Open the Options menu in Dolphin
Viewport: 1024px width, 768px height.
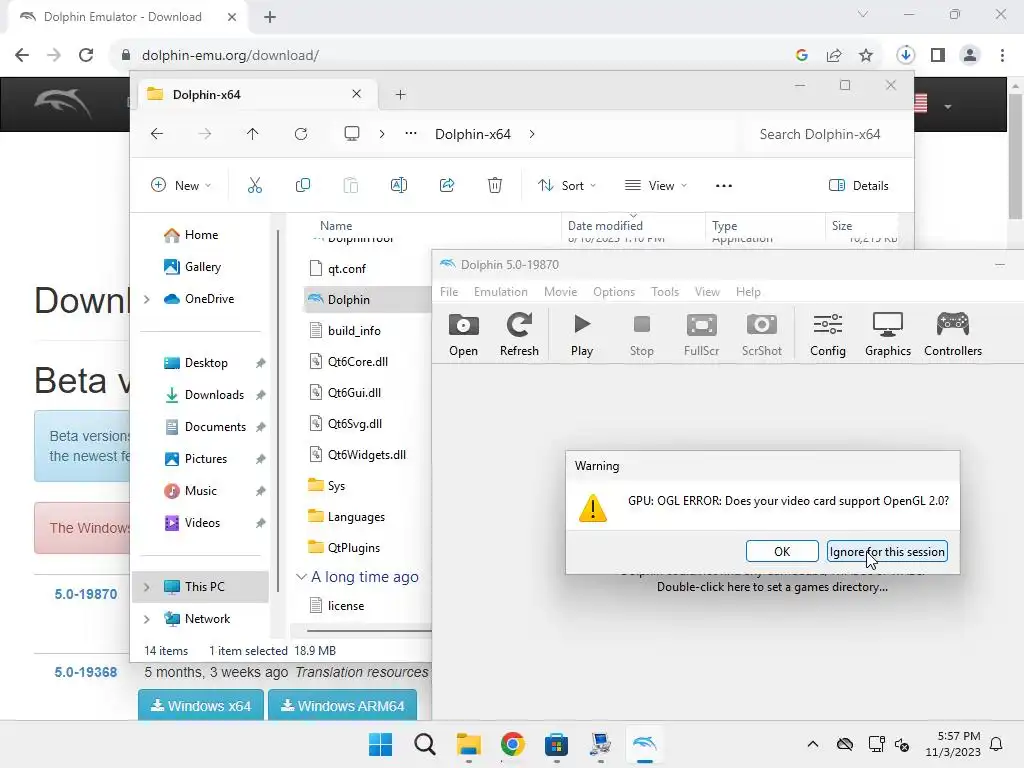(x=614, y=292)
